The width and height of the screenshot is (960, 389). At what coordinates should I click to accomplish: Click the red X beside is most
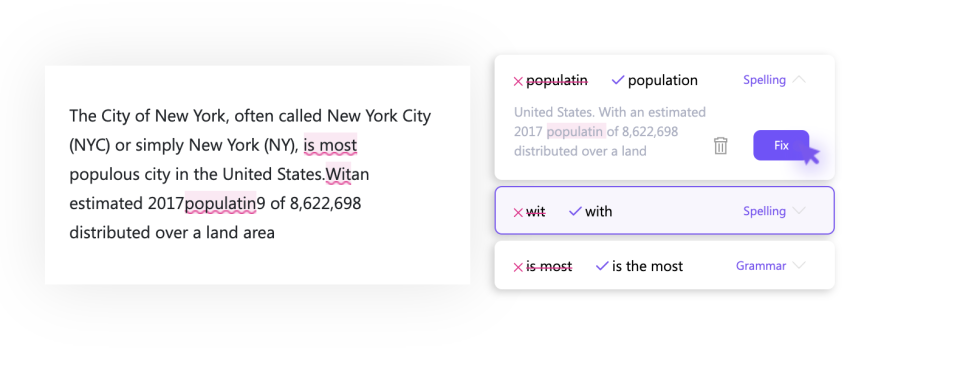tap(518, 267)
